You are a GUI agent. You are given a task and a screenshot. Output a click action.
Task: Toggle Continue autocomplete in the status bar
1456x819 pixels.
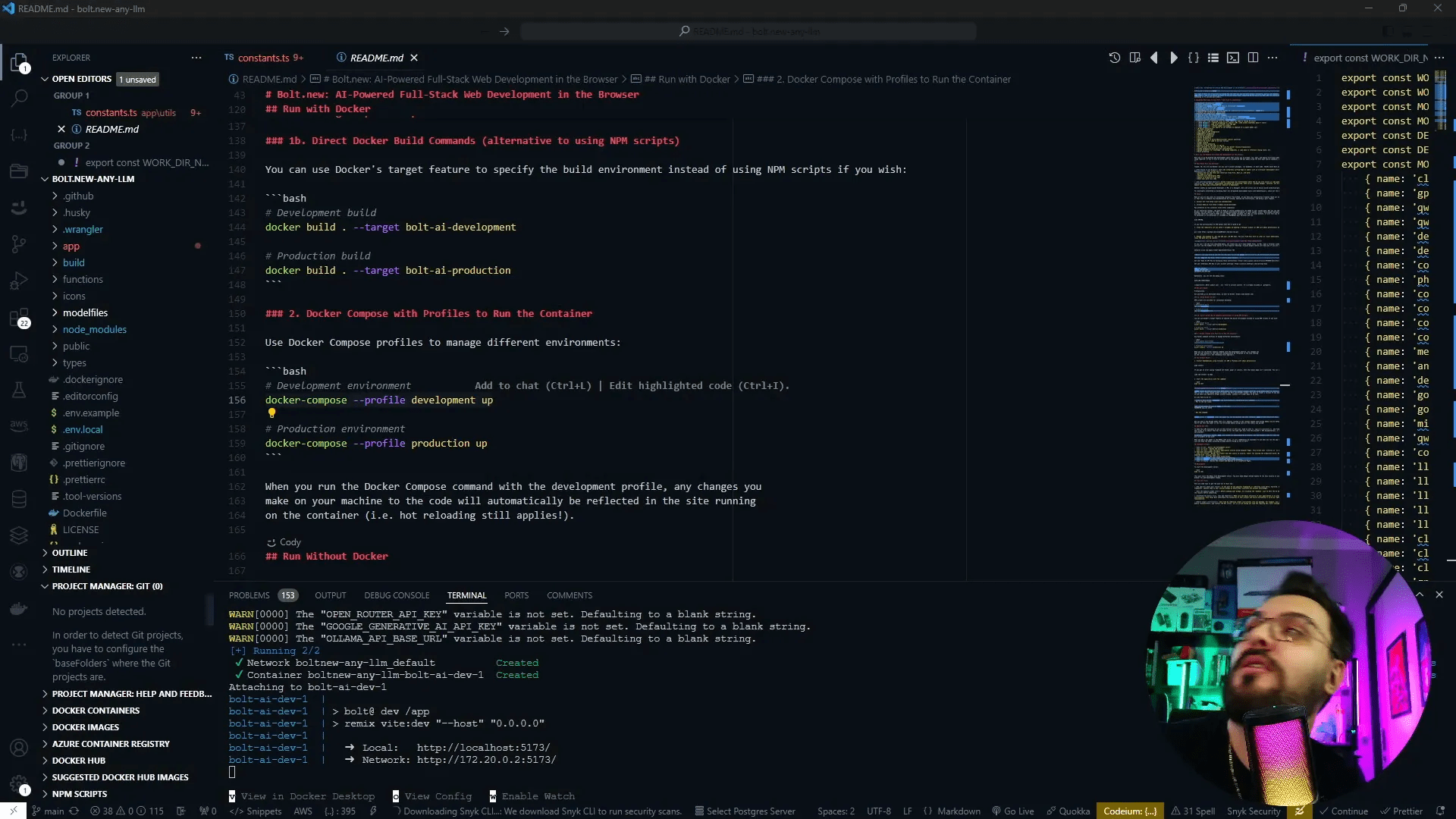coord(1343,811)
